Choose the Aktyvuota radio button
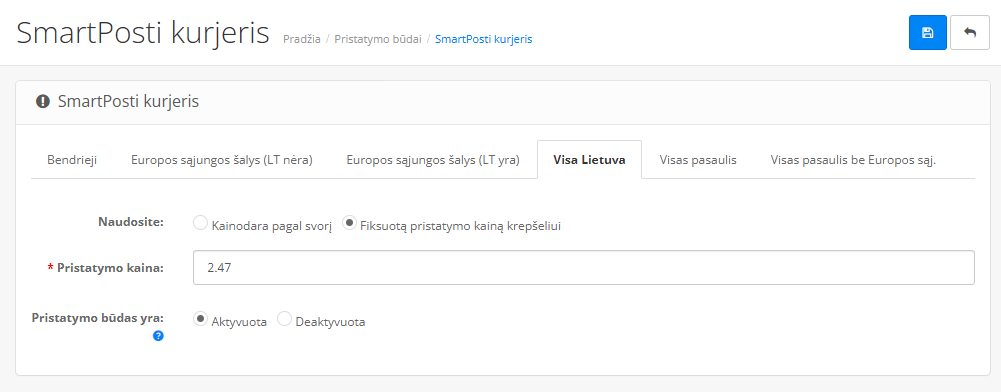Viewport: 1001px width, 392px height. pos(200,319)
